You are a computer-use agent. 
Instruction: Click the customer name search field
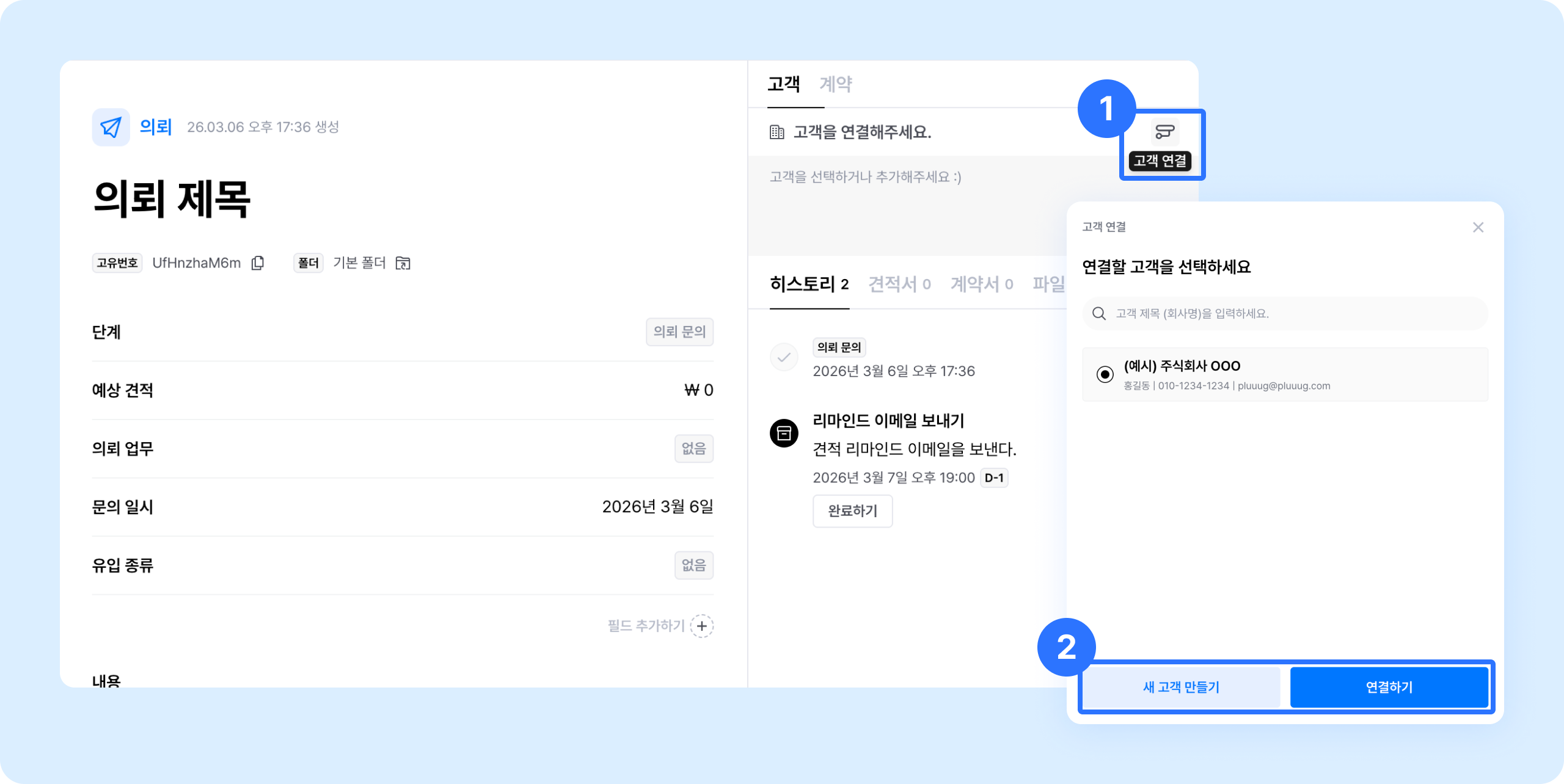tap(1295, 313)
